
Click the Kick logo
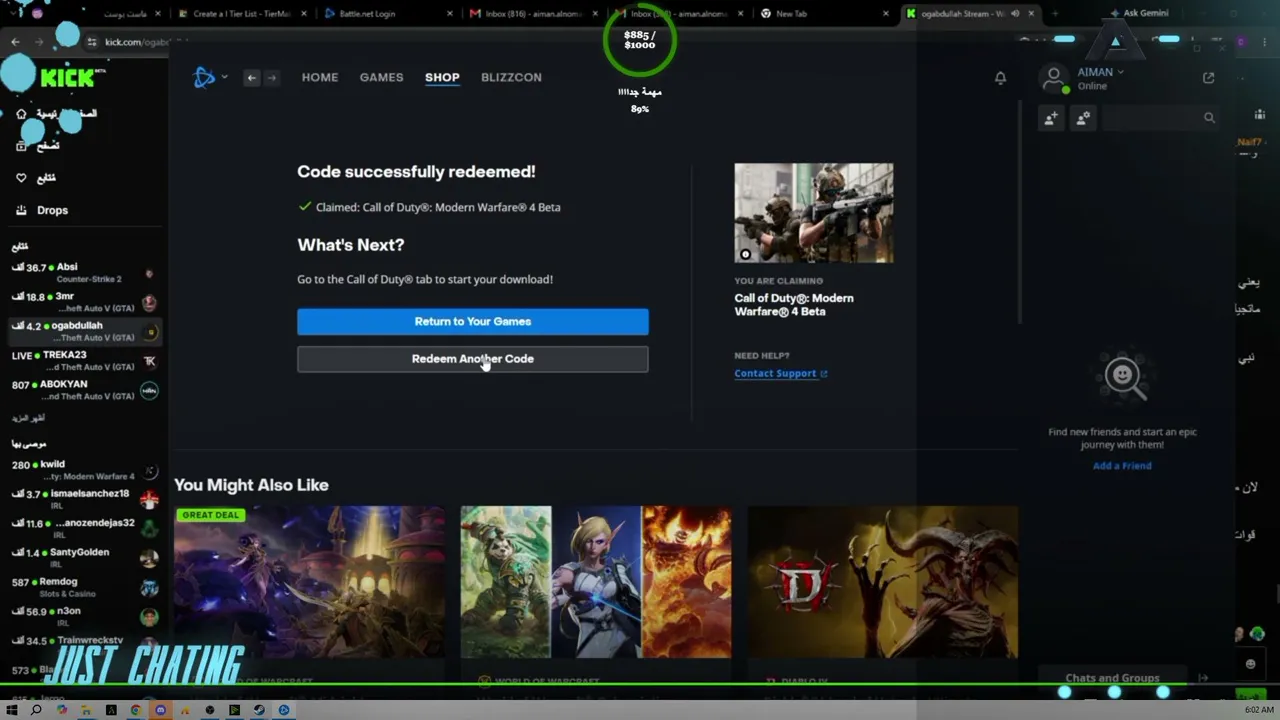(x=66, y=78)
